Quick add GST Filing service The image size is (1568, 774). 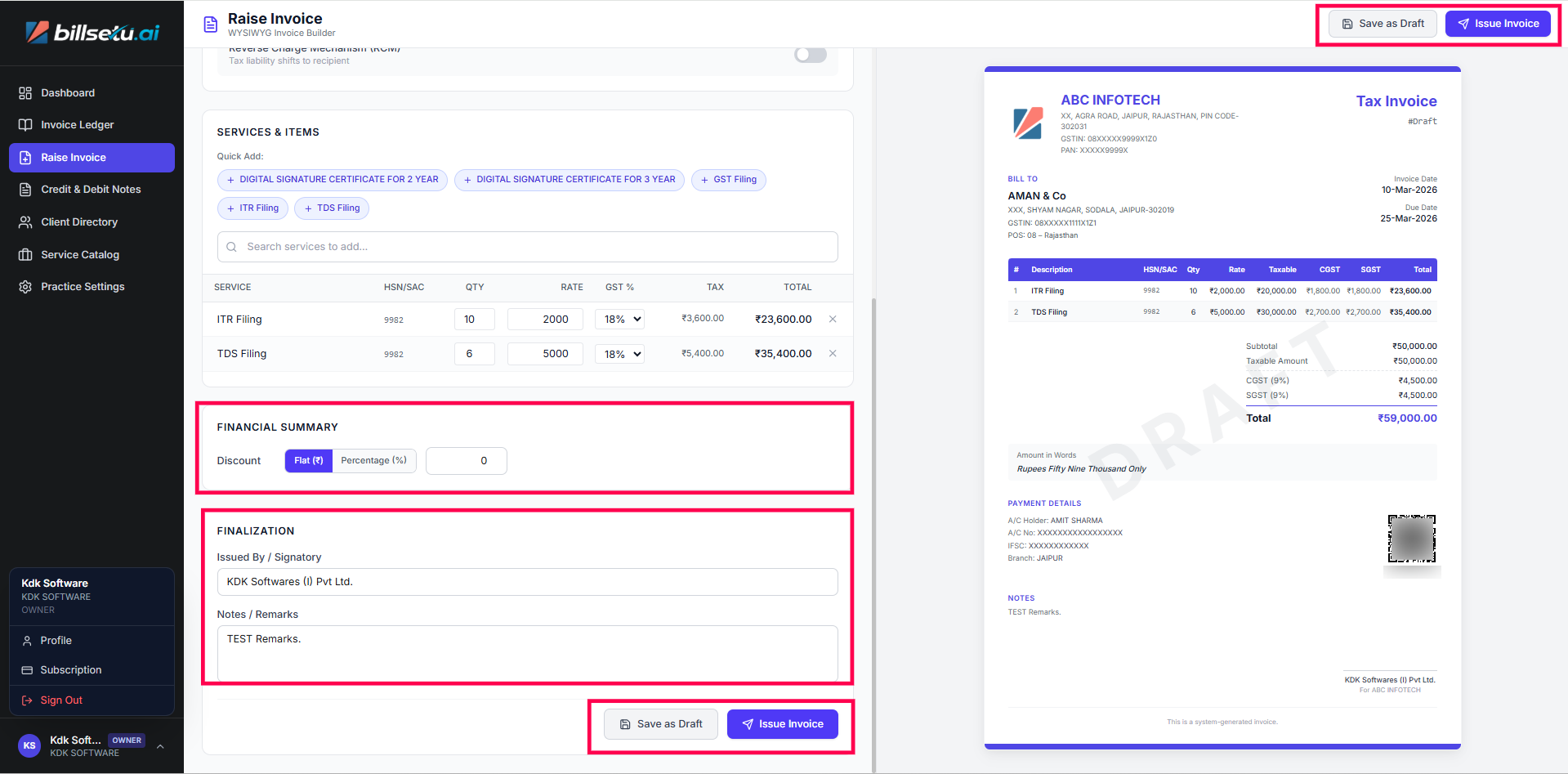(x=728, y=180)
